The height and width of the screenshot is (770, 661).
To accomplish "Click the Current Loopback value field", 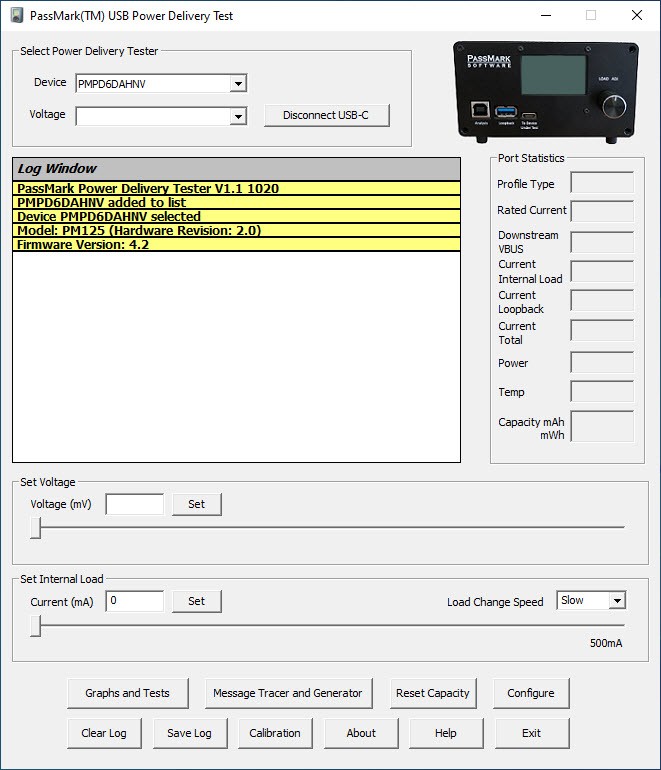I will (x=602, y=301).
